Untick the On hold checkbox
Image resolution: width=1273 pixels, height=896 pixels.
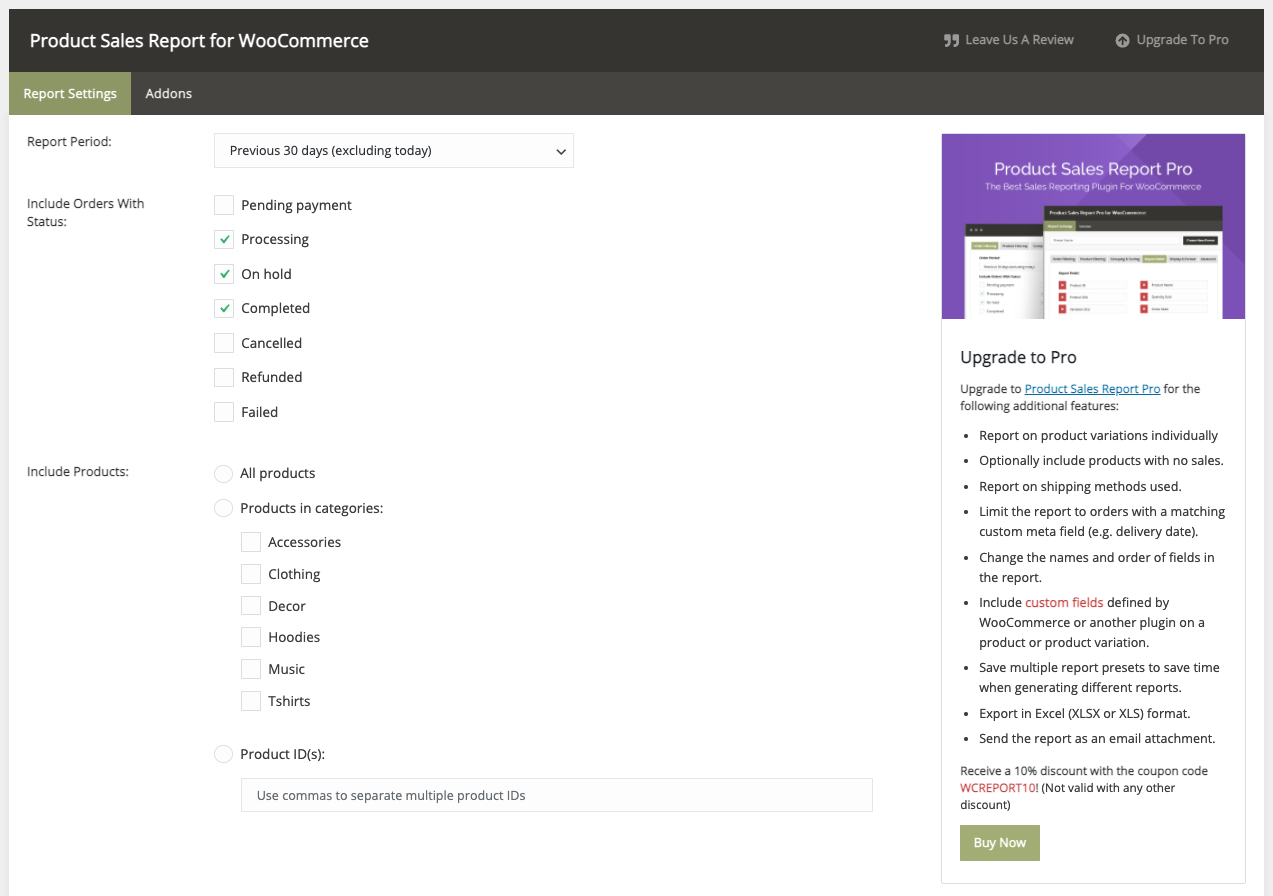[224, 274]
